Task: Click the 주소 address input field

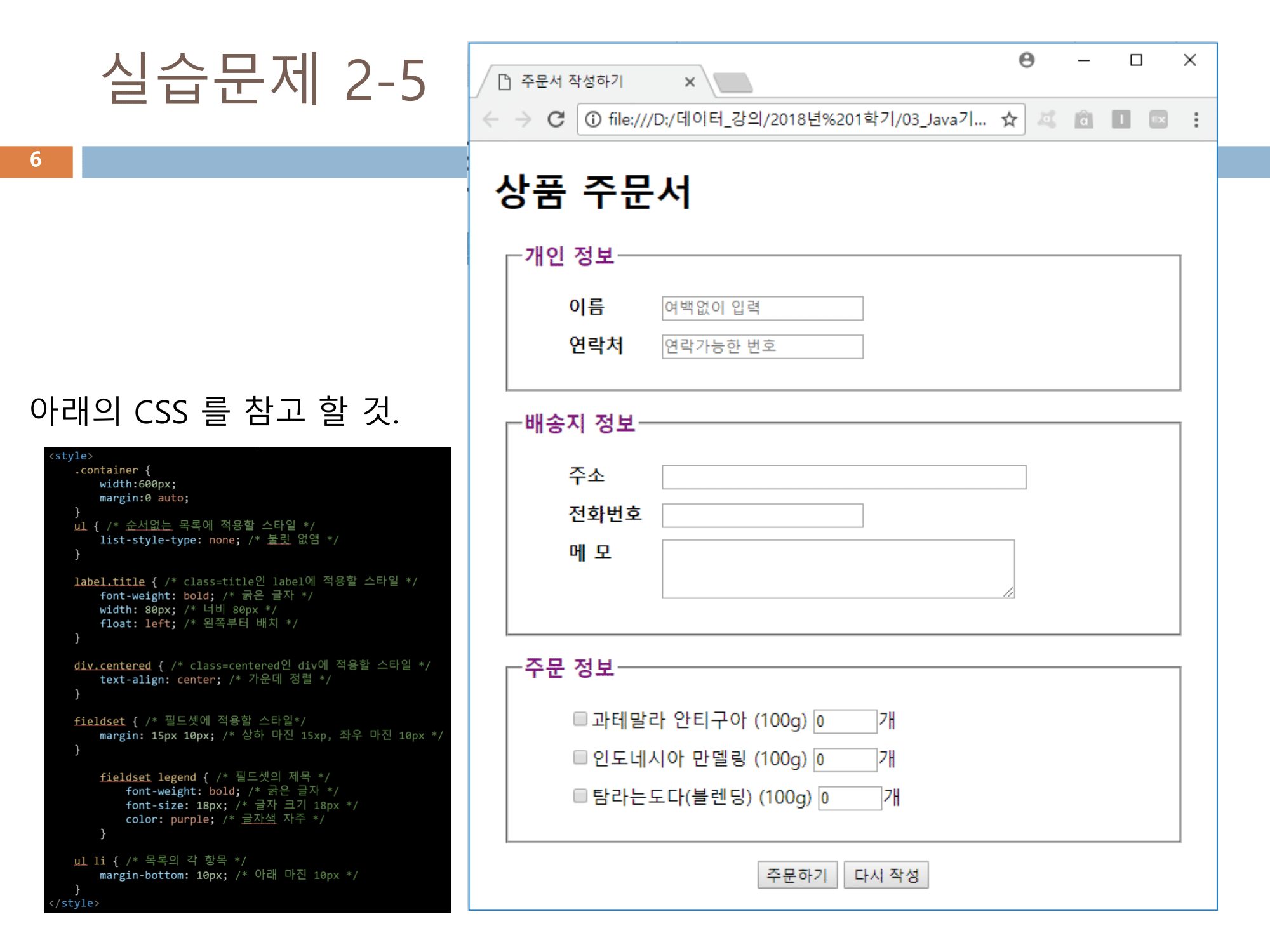Action: tap(844, 477)
